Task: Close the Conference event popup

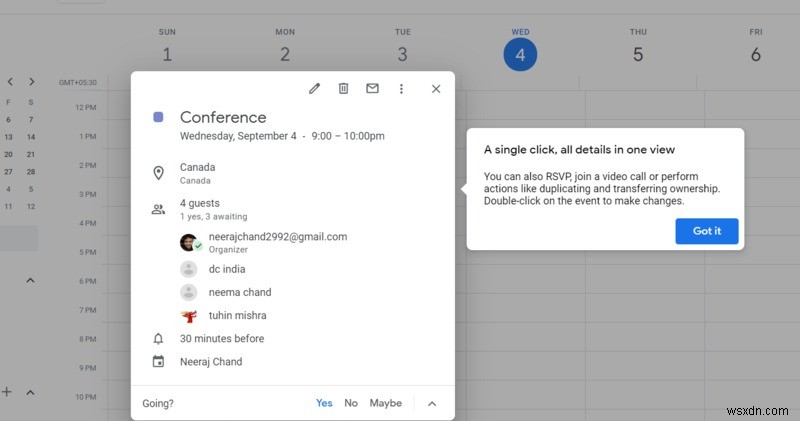Action: point(436,89)
